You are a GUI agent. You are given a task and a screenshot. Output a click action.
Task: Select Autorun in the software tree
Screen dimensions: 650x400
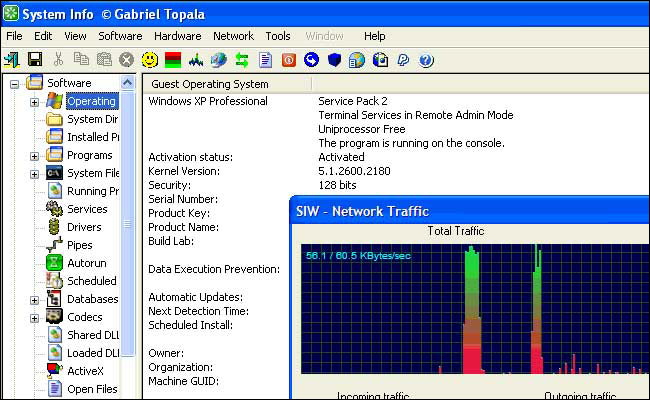click(x=87, y=264)
